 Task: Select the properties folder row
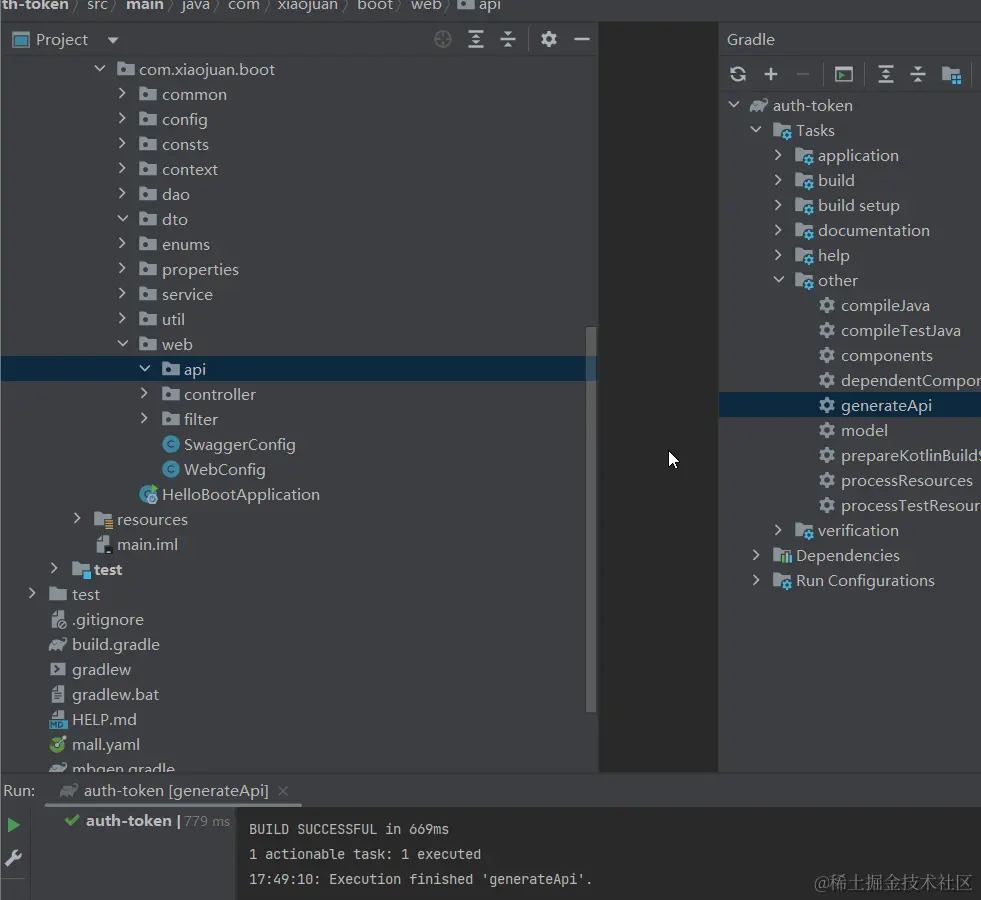298,270
